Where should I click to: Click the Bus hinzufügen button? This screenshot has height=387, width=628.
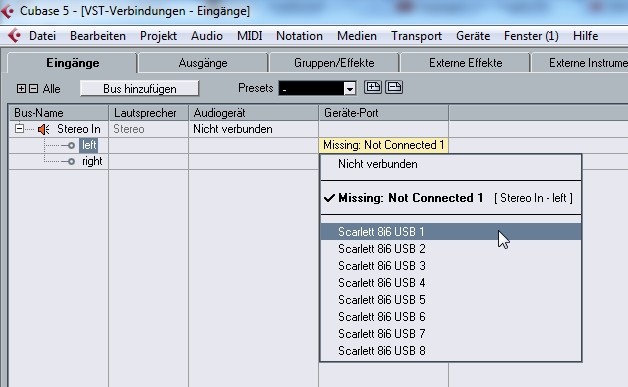pyautogui.click(x=139, y=89)
